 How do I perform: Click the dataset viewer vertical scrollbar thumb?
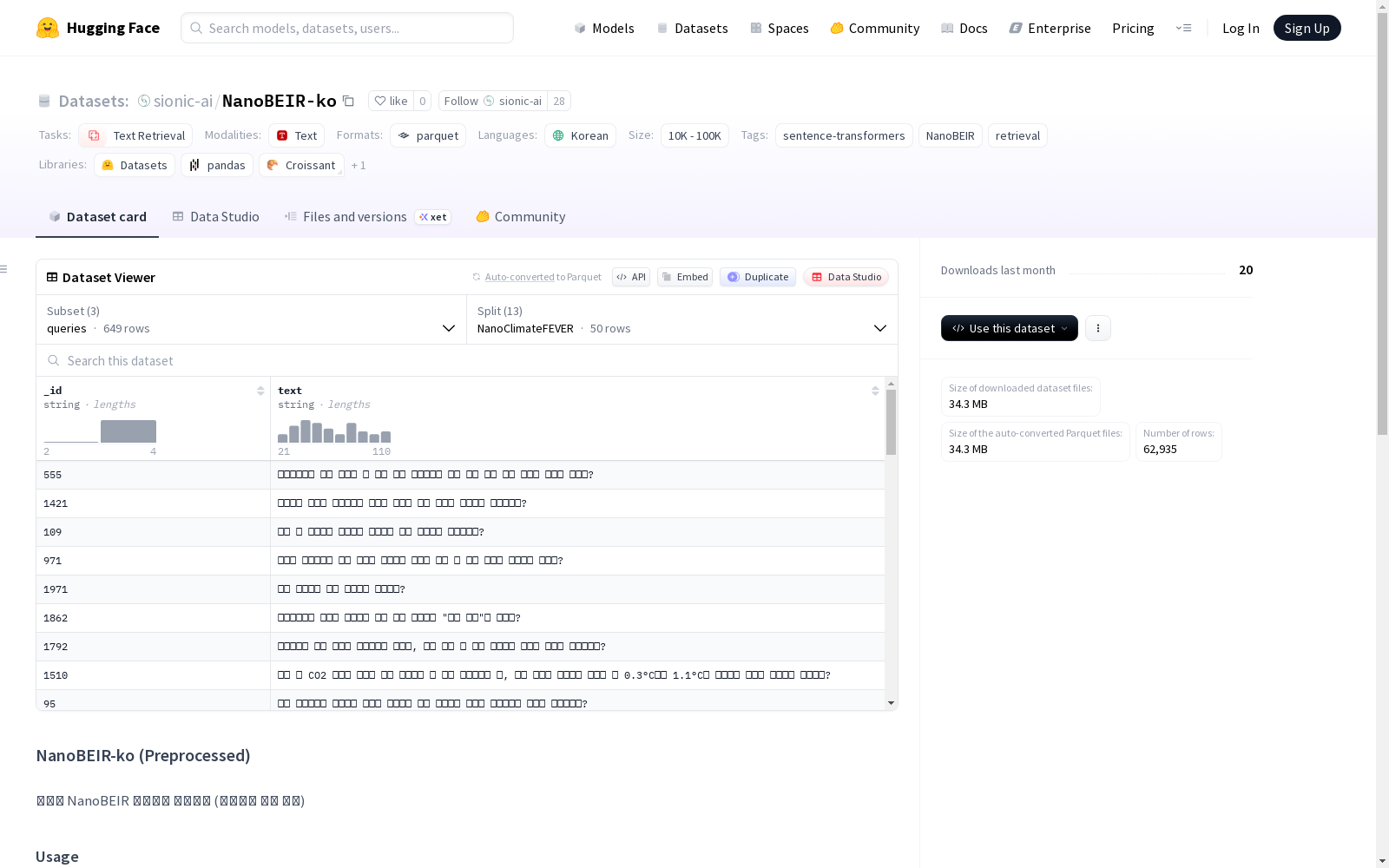(x=891, y=422)
